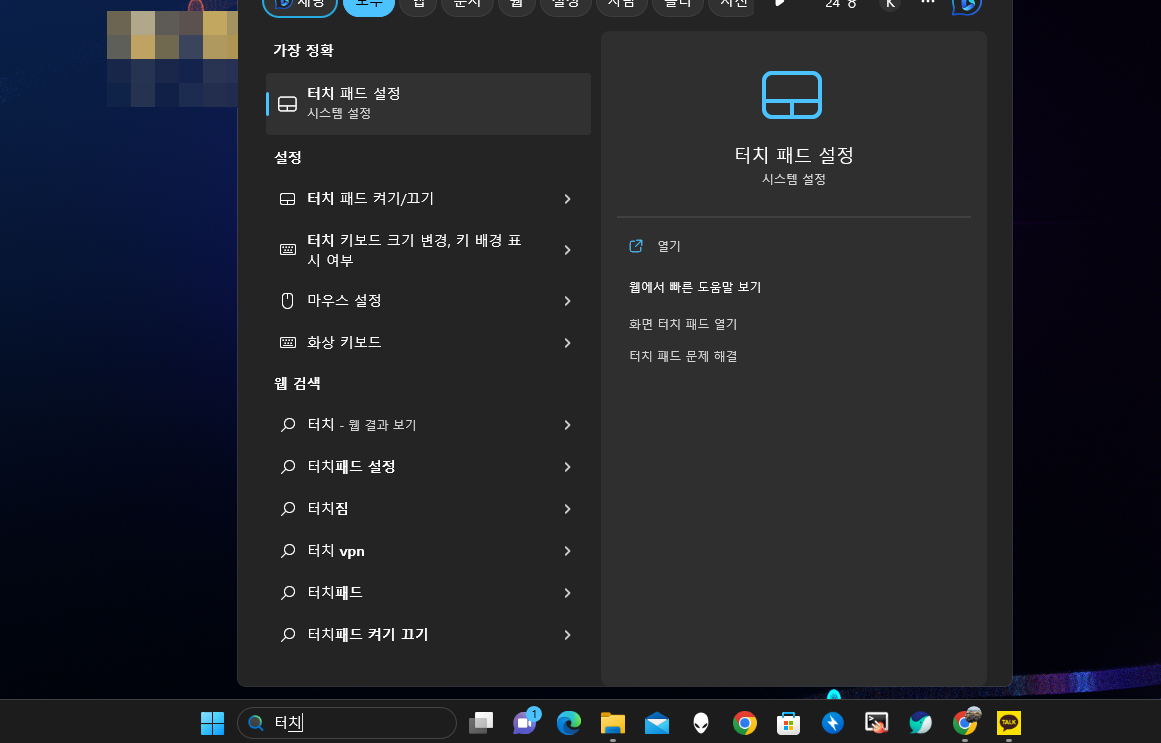The width and height of the screenshot is (1161, 743).
Task: Click the taskbar search box showing 터치
Action: [347, 723]
